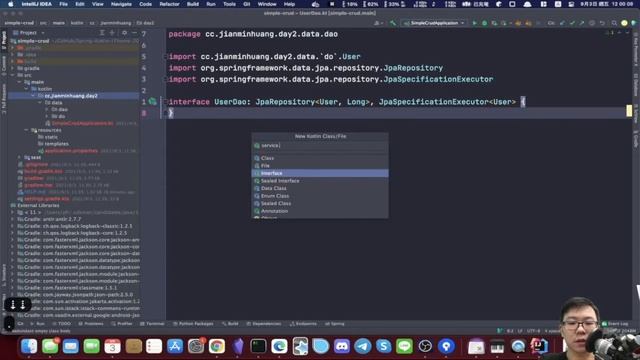The image size is (640, 360).
Task: Select Interface in the New Kotlin Class/File popup
Action: pos(320,173)
